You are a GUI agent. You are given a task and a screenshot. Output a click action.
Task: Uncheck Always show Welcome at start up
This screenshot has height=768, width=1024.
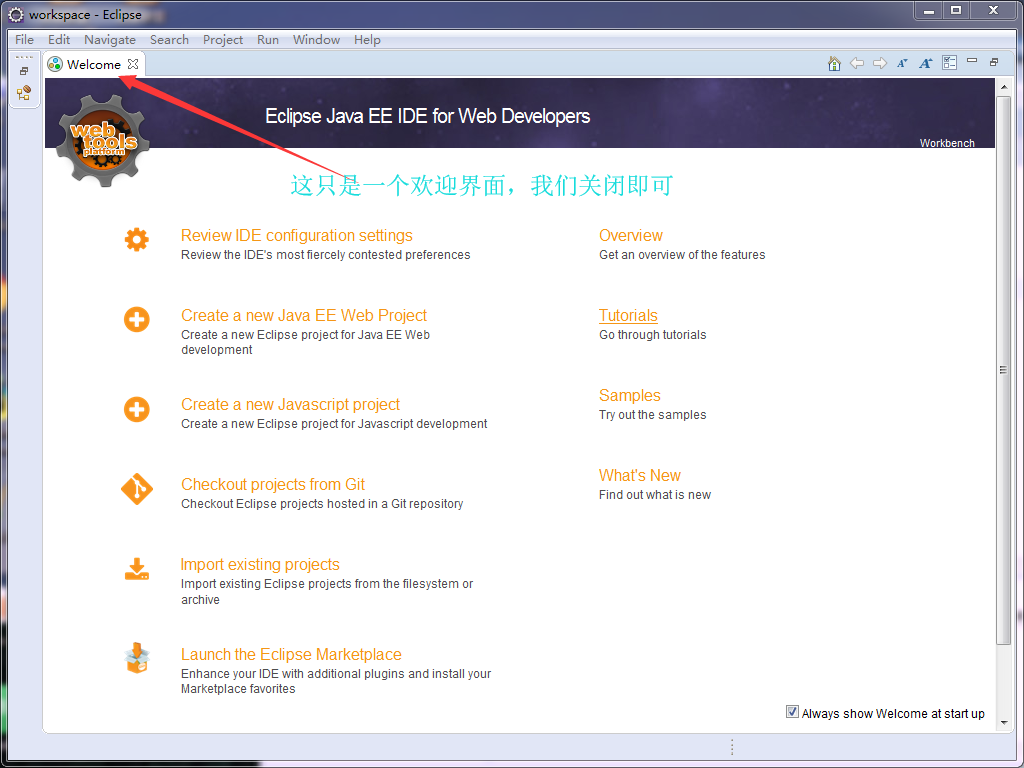[x=792, y=712]
